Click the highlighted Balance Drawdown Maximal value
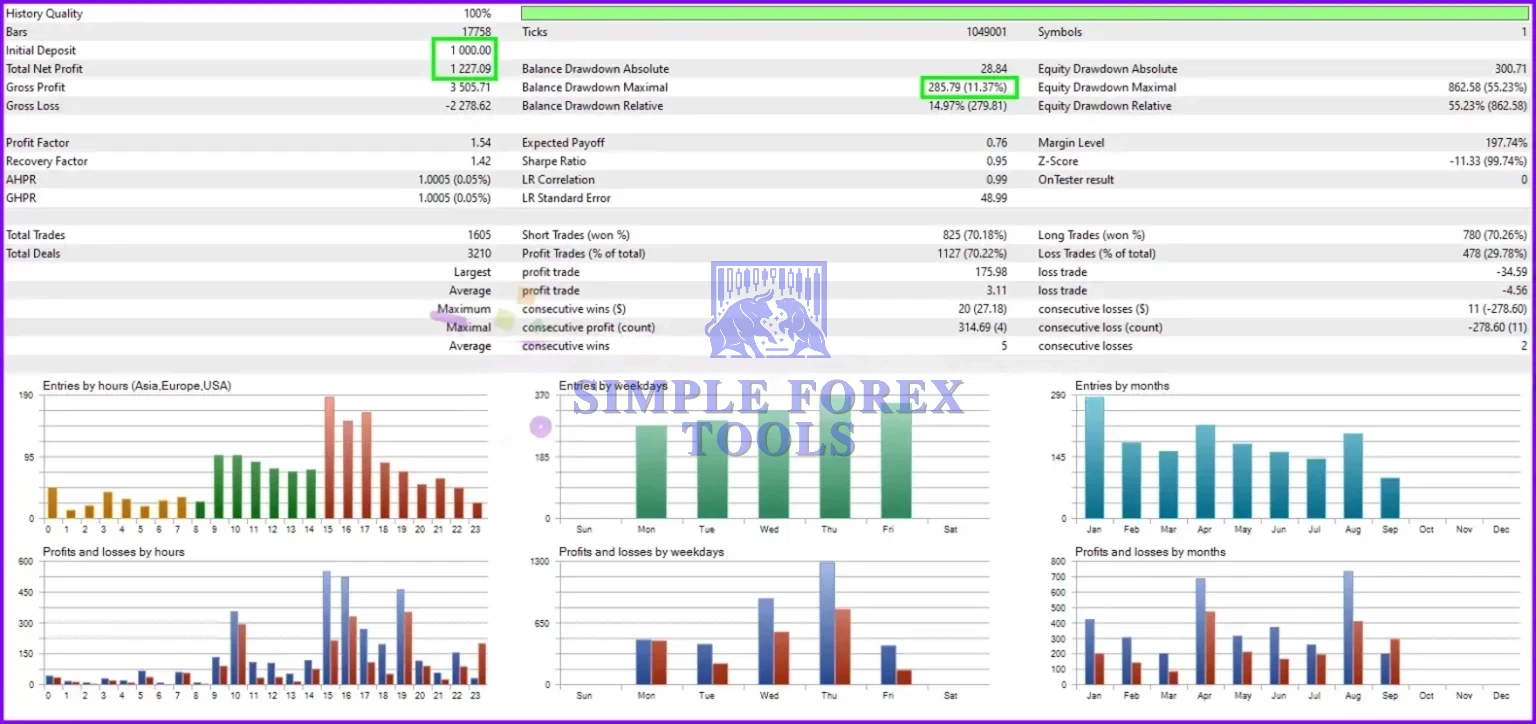The height and width of the screenshot is (724, 1536). [969, 87]
